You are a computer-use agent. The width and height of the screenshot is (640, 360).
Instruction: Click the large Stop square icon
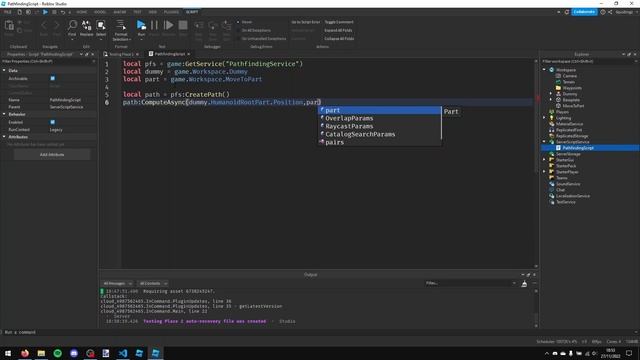[x=183, y=25]
